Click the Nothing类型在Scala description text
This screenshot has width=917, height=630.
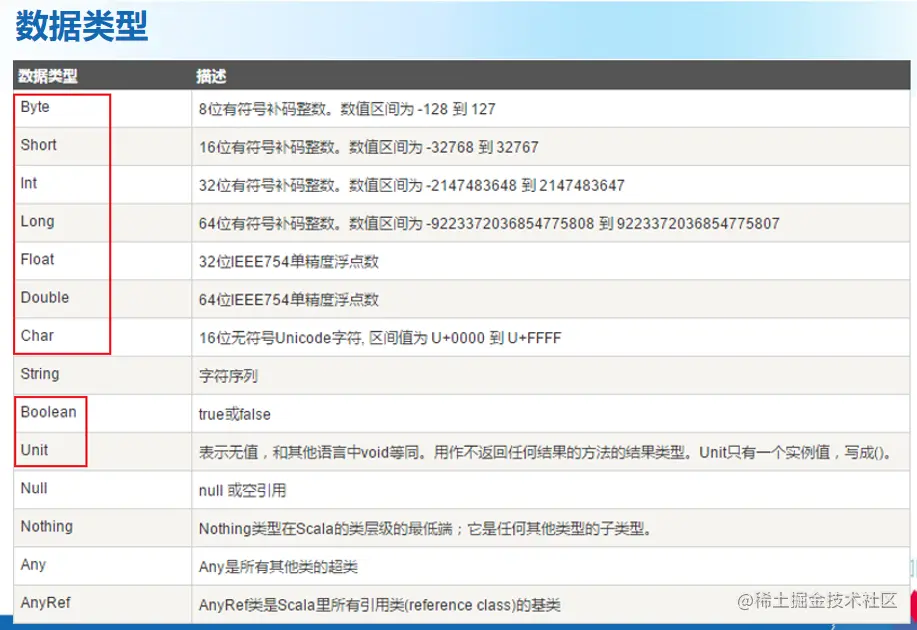425,529
